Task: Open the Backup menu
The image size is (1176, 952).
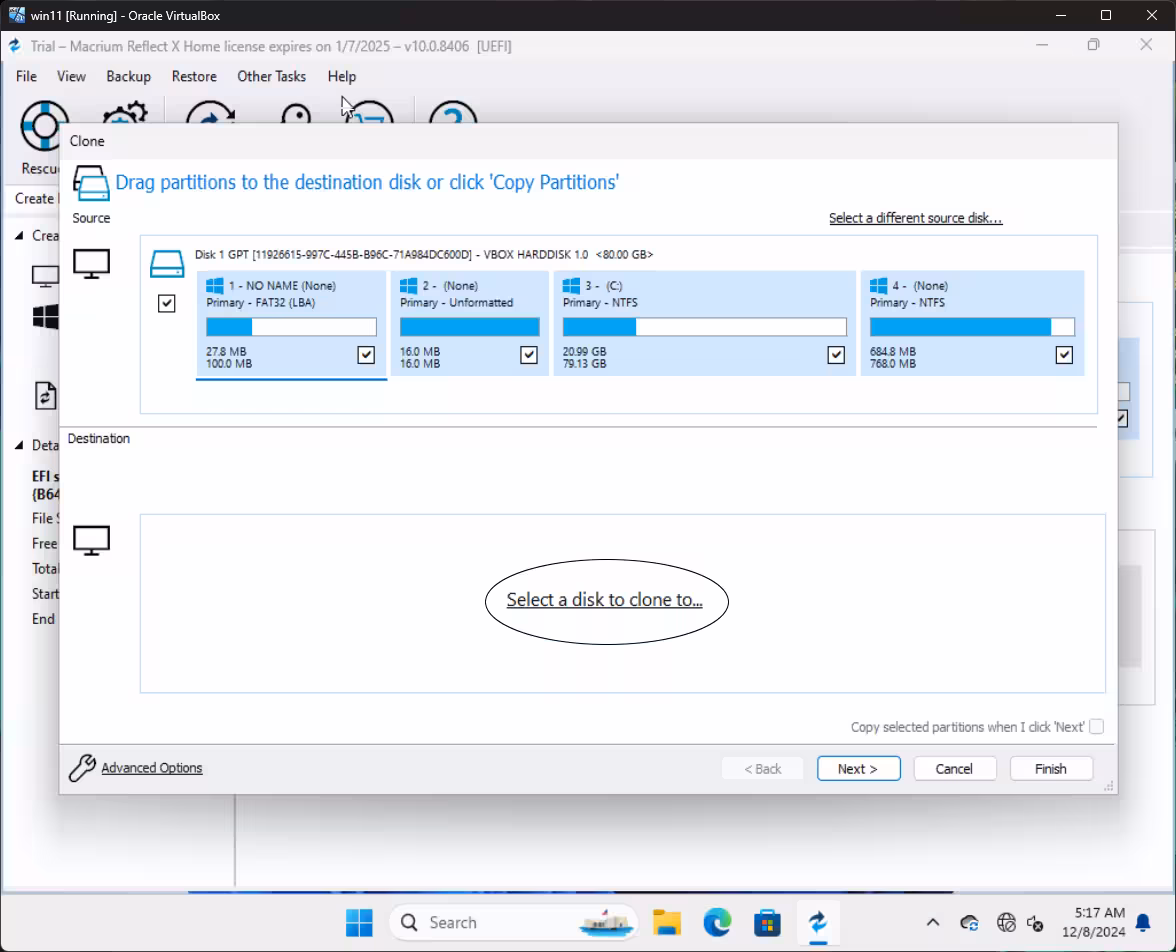Action: click(x=128, y=77)
